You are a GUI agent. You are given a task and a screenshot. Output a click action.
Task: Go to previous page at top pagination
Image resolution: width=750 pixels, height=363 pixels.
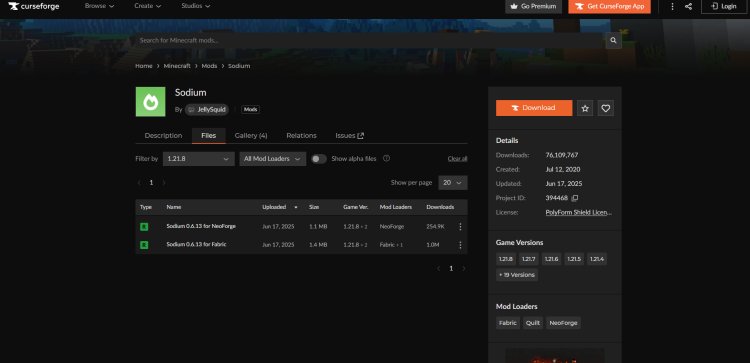tap(139, 183)
